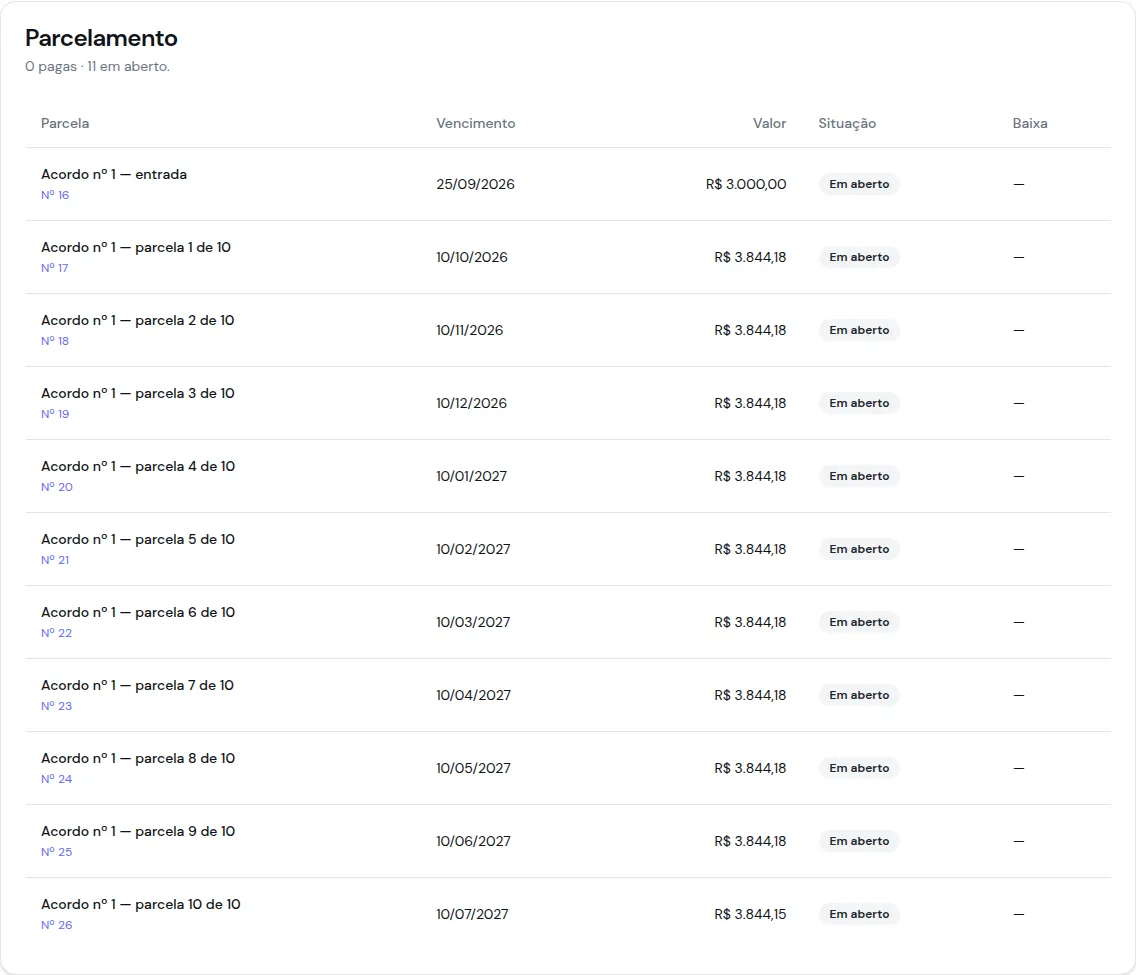Viewport: 1136px width, 975px height.
Task: Click the due date 10/01/2027
Action: [x=472, y=477]
